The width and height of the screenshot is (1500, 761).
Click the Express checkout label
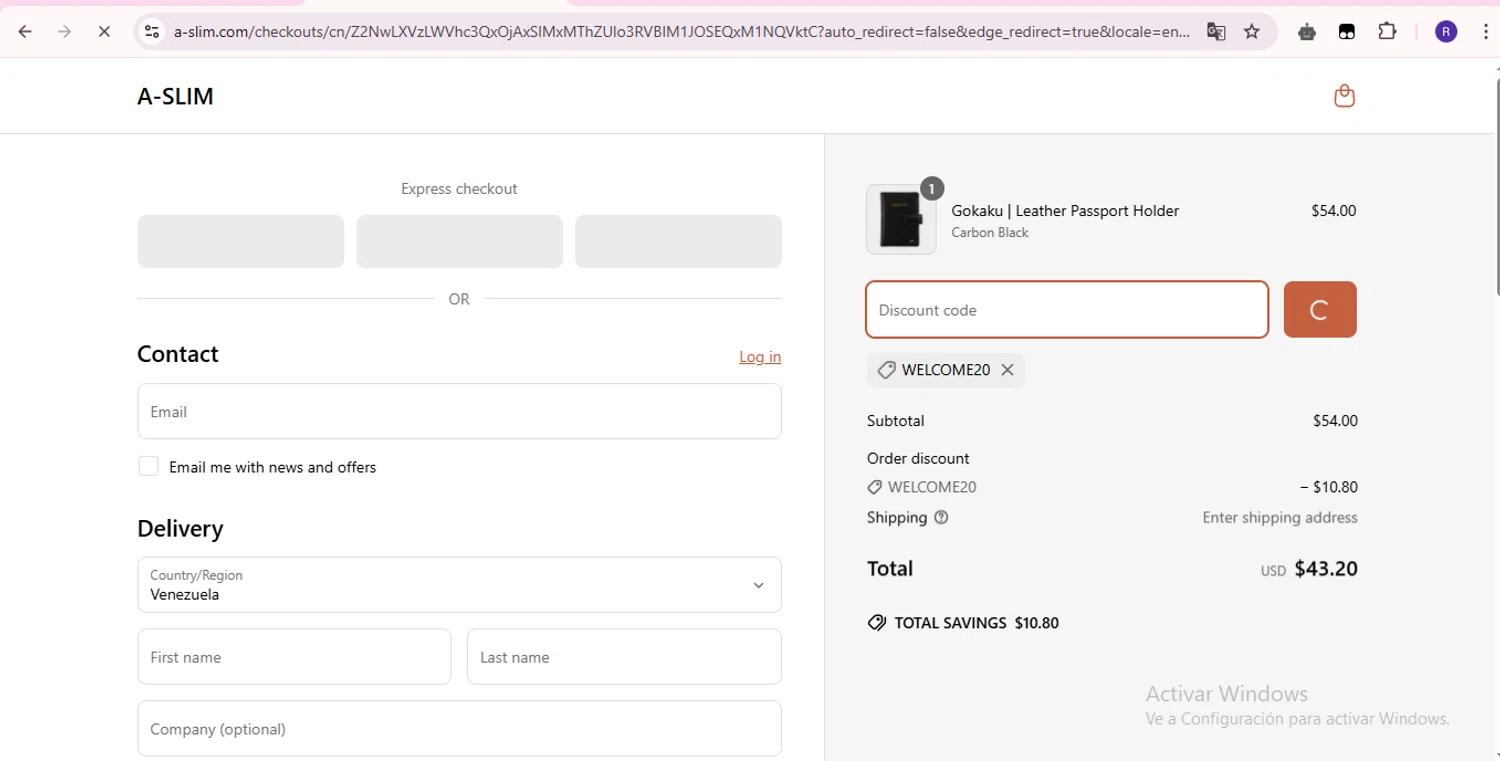(459, 189)
